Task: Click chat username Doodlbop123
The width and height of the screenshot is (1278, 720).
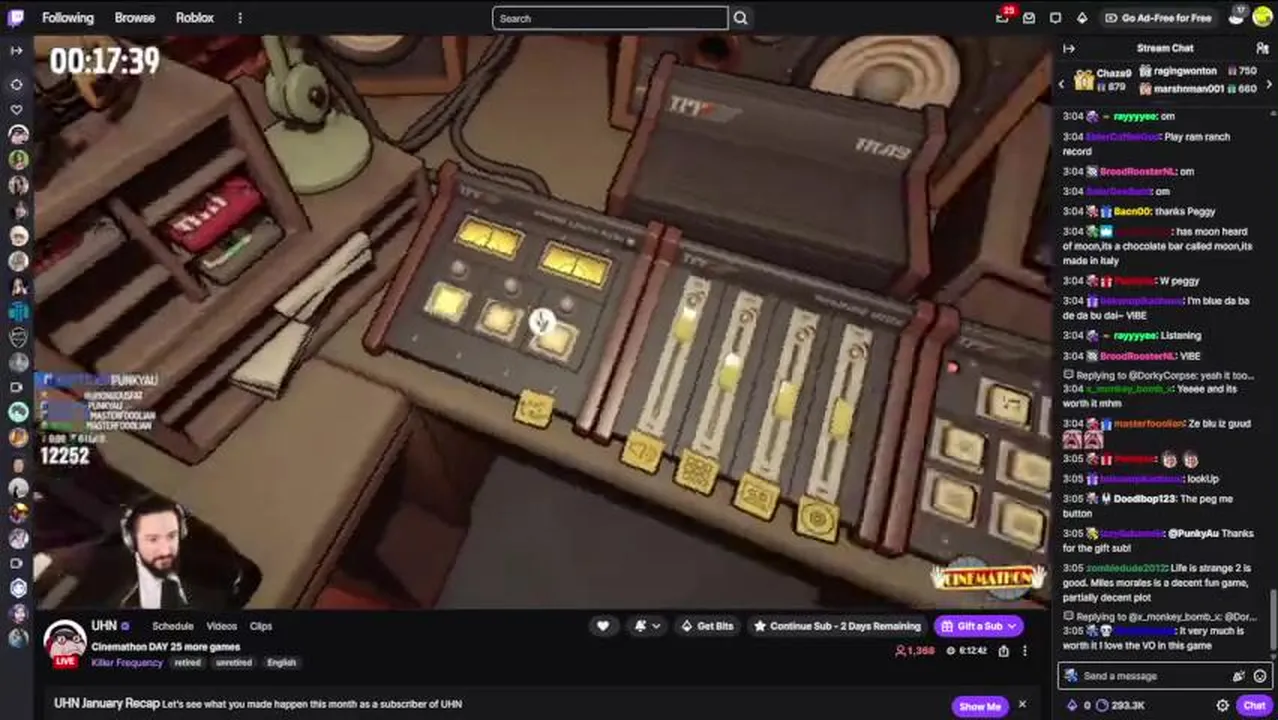Action: tap(1145, 499)
